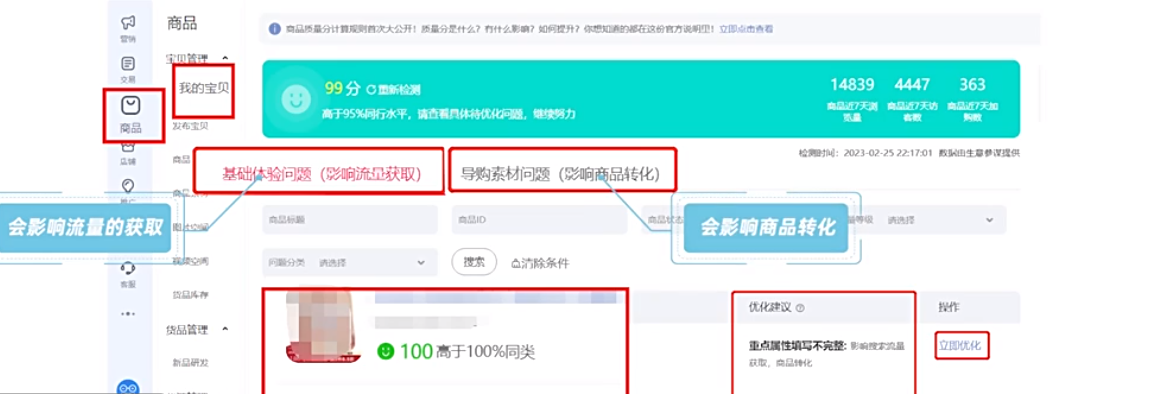Click the 重点属性填写不完整 suggestion text
Viewport: 1170px width, 394px height.
(x=798, y=346)
